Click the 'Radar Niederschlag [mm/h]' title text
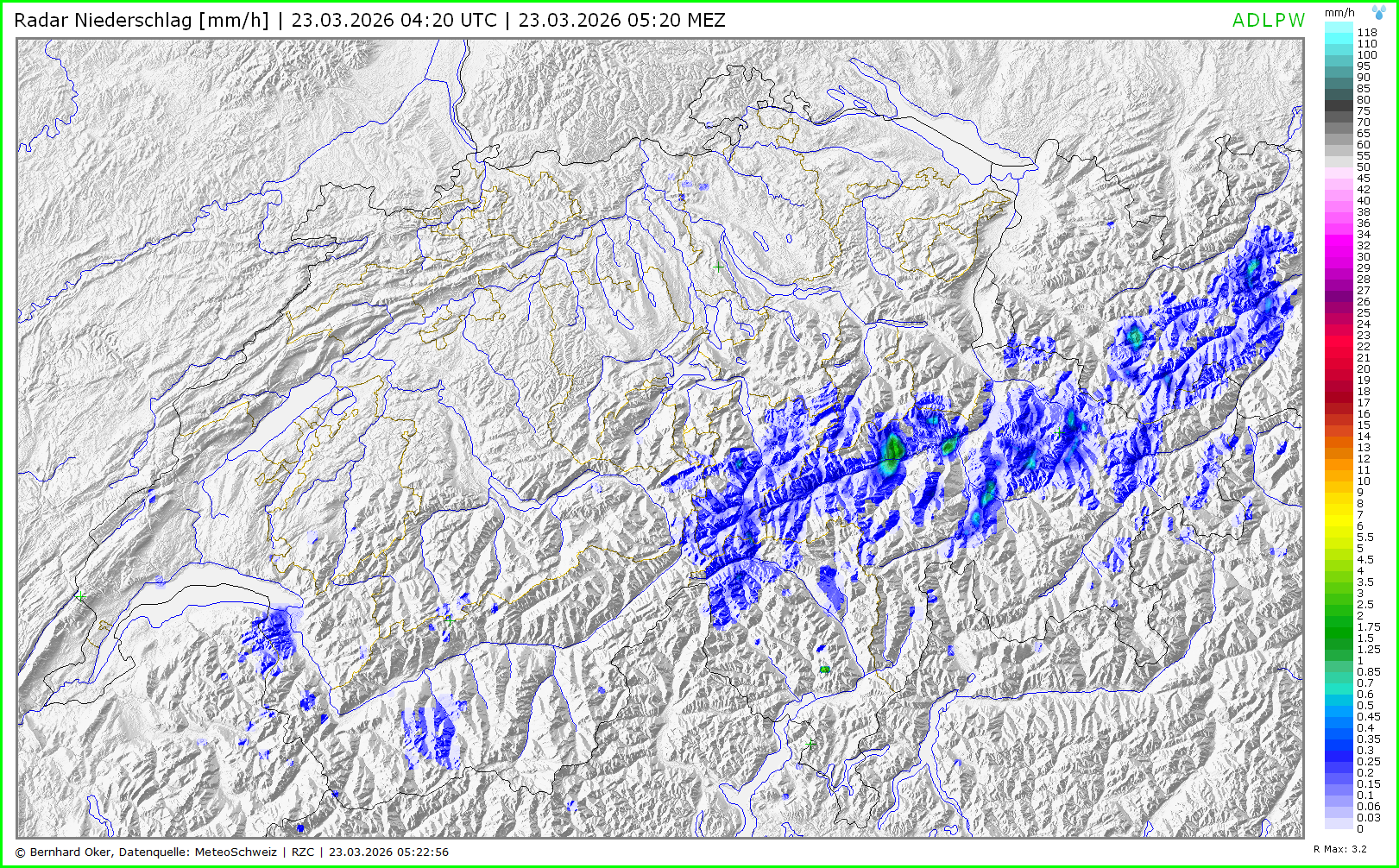The height and width of the screenshot is (868, 1399). pos(142,21)
